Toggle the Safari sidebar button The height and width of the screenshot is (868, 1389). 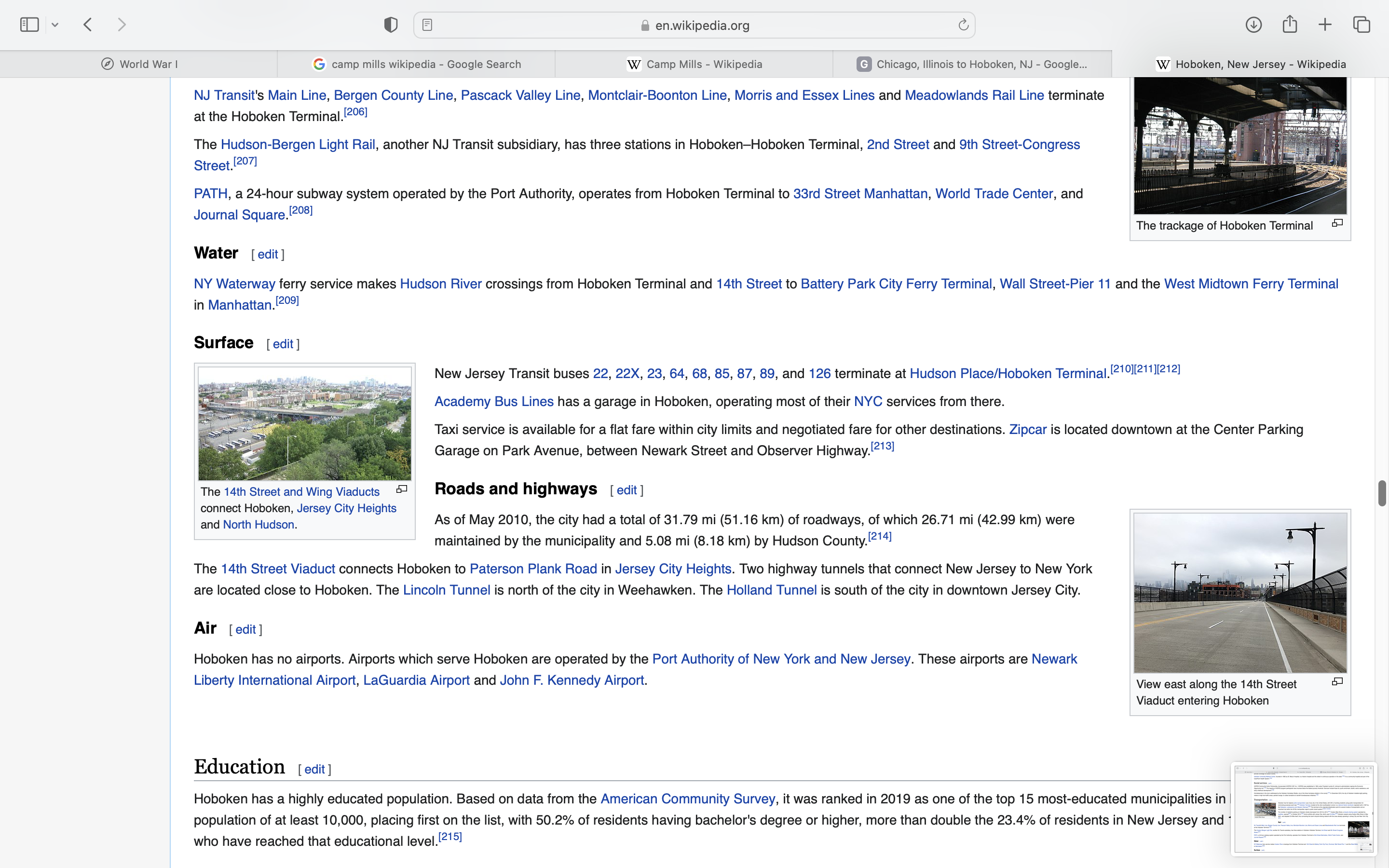pyautogui.click(x=29, y=25)
